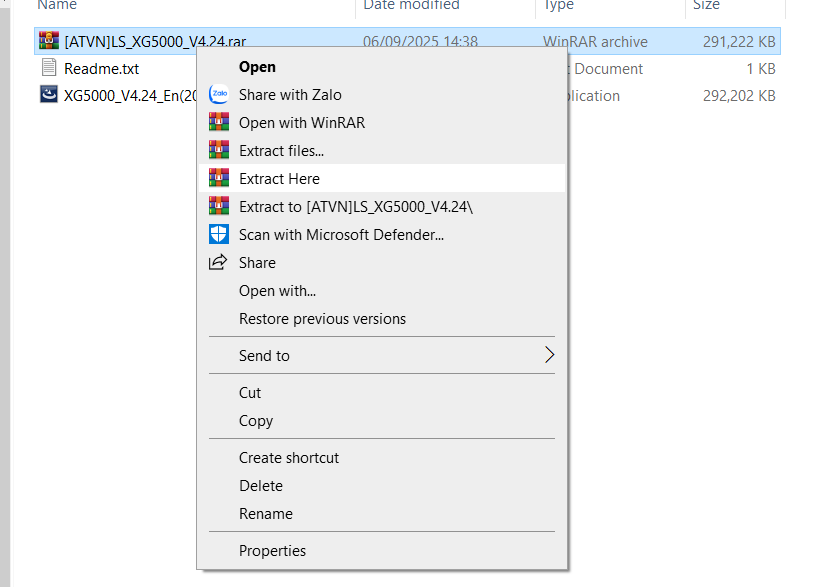This screenshot has height=587, width=819.
Task: Click the date 06/09/2025 14:38
Action: [420, 42]
